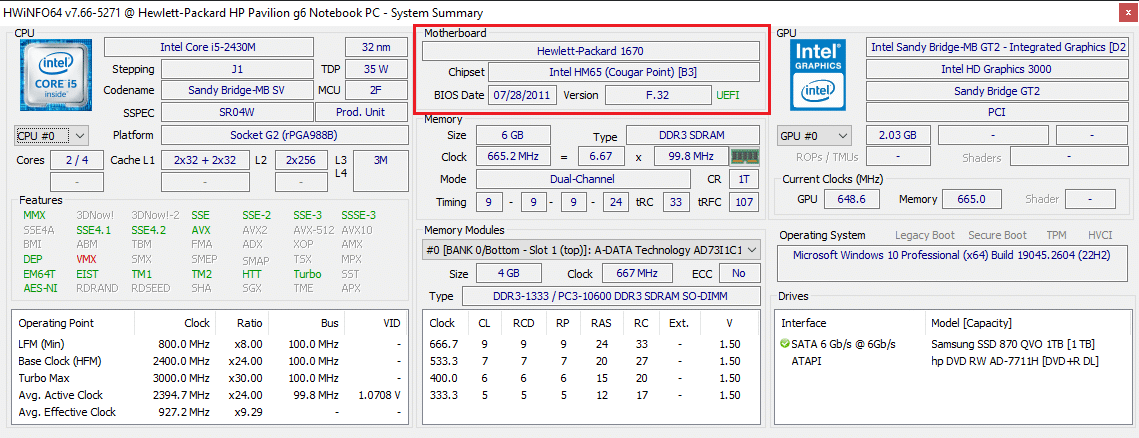Expand the memory module BANK 0 dropdown

click(591, 250)
